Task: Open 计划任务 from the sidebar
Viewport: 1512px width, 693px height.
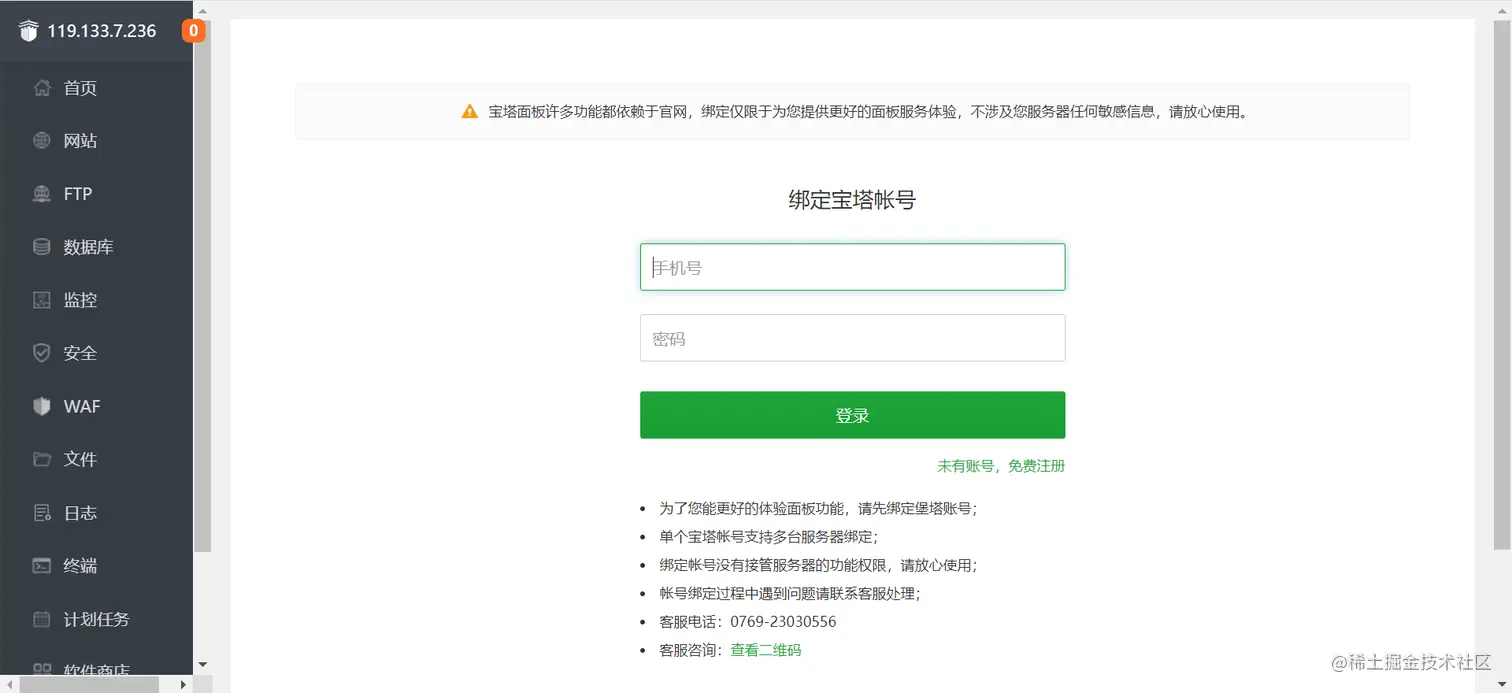Action: point(96,619)
